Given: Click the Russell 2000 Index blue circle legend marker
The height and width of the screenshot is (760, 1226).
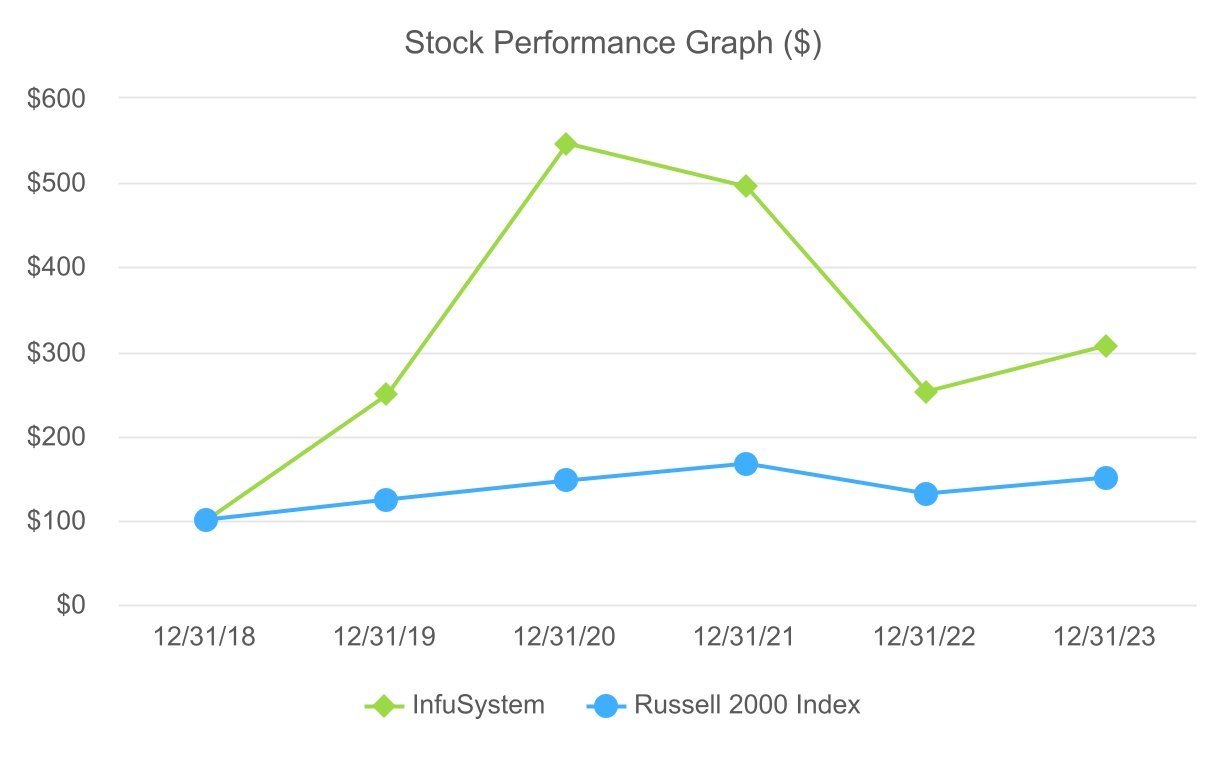Looking at the screenshot, I should [x=605, y=705].
